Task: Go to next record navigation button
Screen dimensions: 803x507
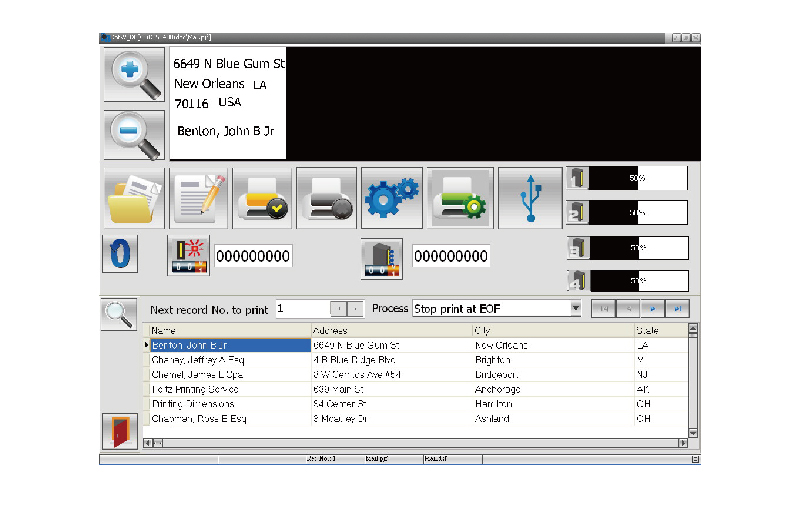Action: [x=653, y=309]
